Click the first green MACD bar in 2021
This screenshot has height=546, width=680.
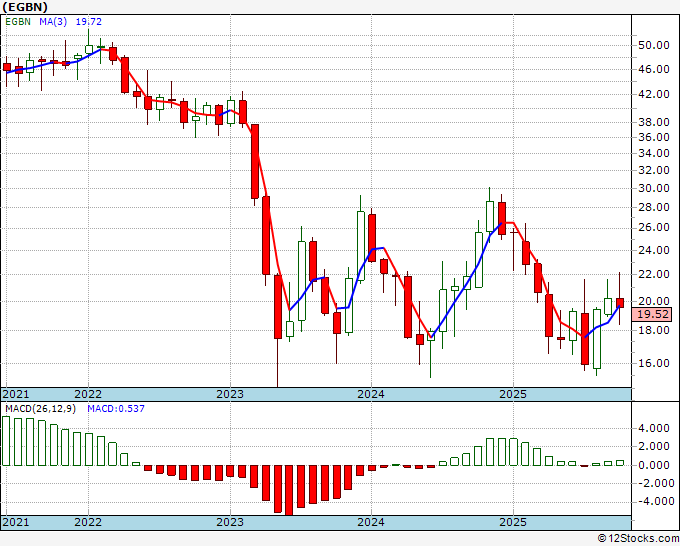click(x=6, y=441)
